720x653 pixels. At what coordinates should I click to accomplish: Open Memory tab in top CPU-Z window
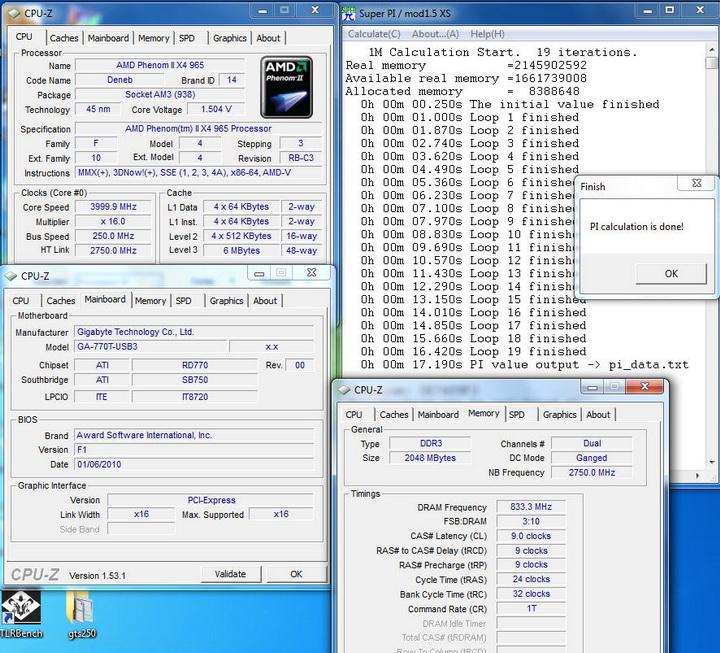pos(153,38)
